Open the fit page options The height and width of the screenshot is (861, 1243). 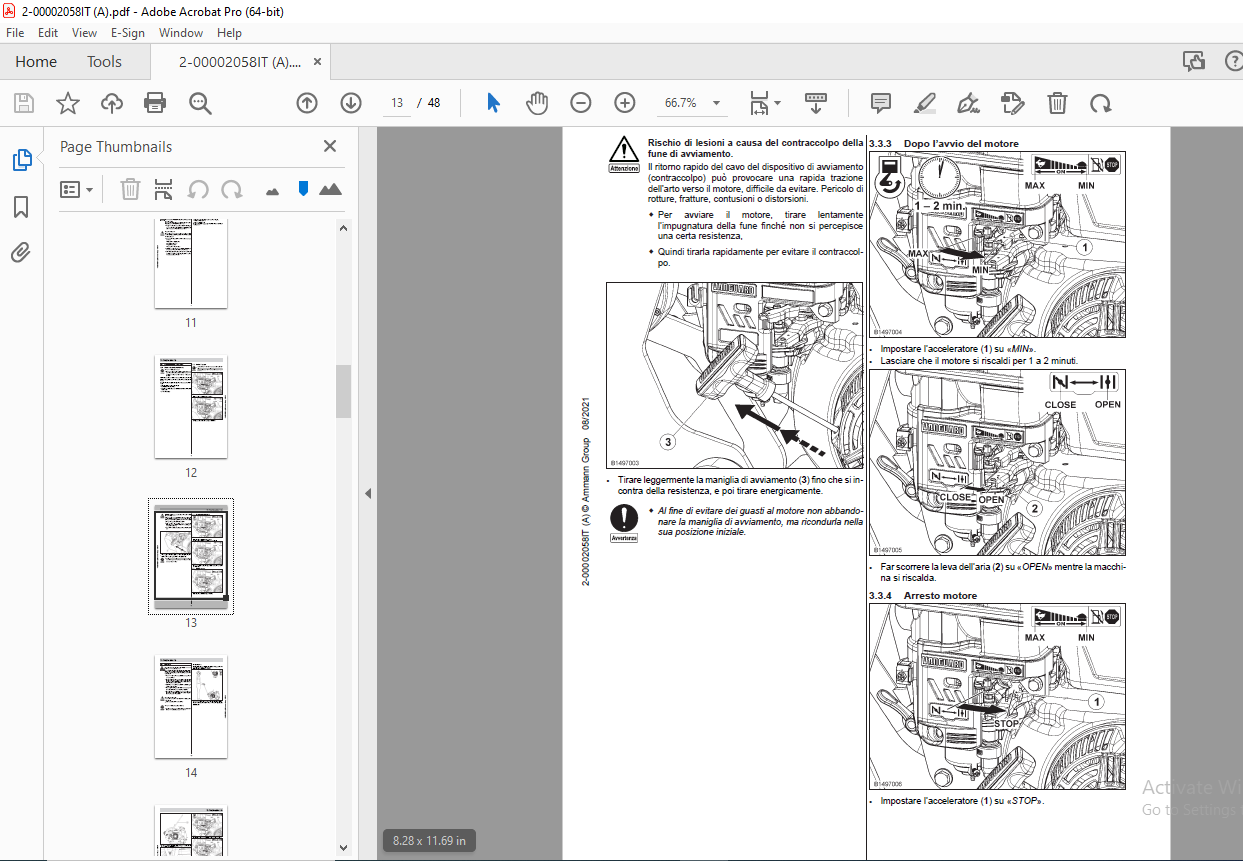(765, 103)
